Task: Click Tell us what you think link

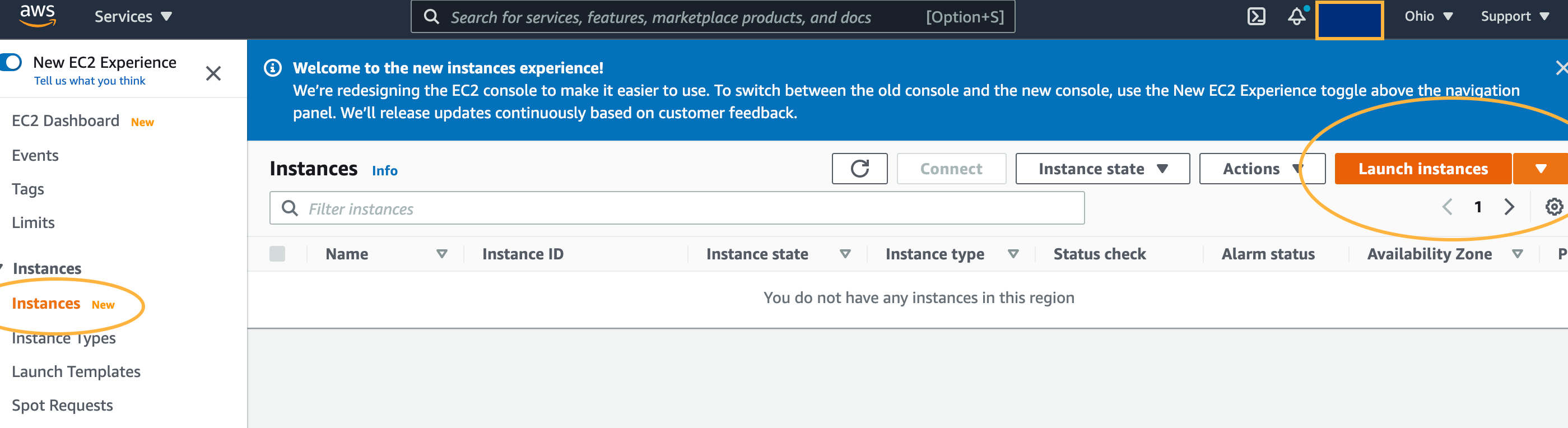Action: point(90,81)
